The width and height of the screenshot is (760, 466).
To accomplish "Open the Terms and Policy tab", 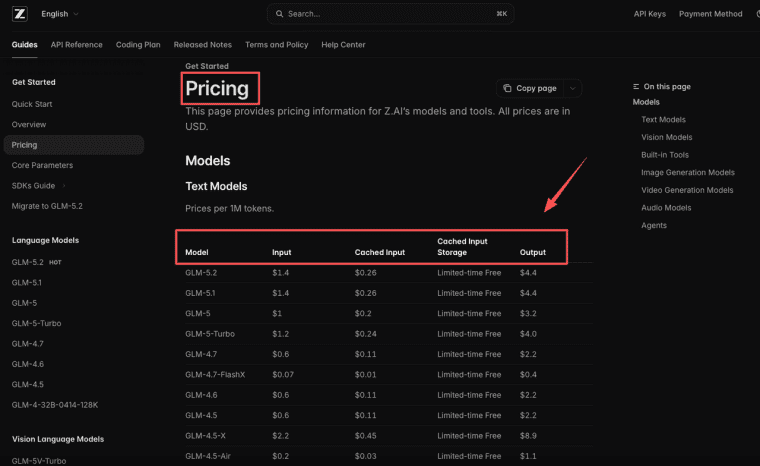I will pos(277,45).
